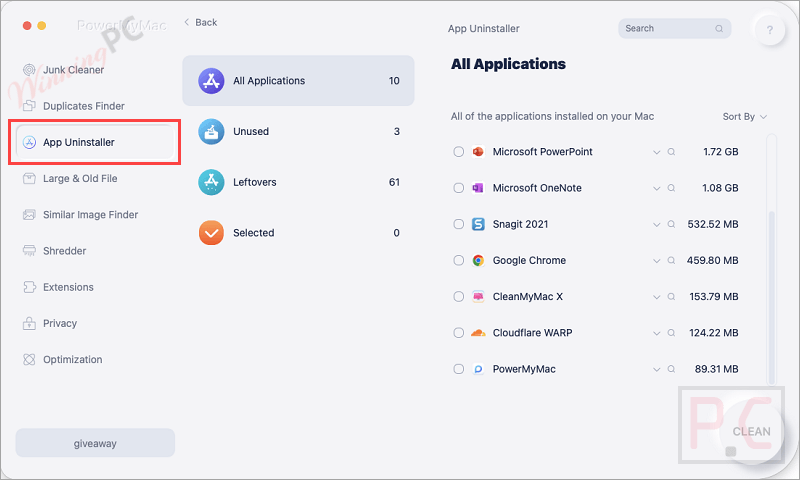The image size is (800, 480).
Task: Reveal Microsoft PowerPoint with magnifier icon
Action: (x=671, y=151)
